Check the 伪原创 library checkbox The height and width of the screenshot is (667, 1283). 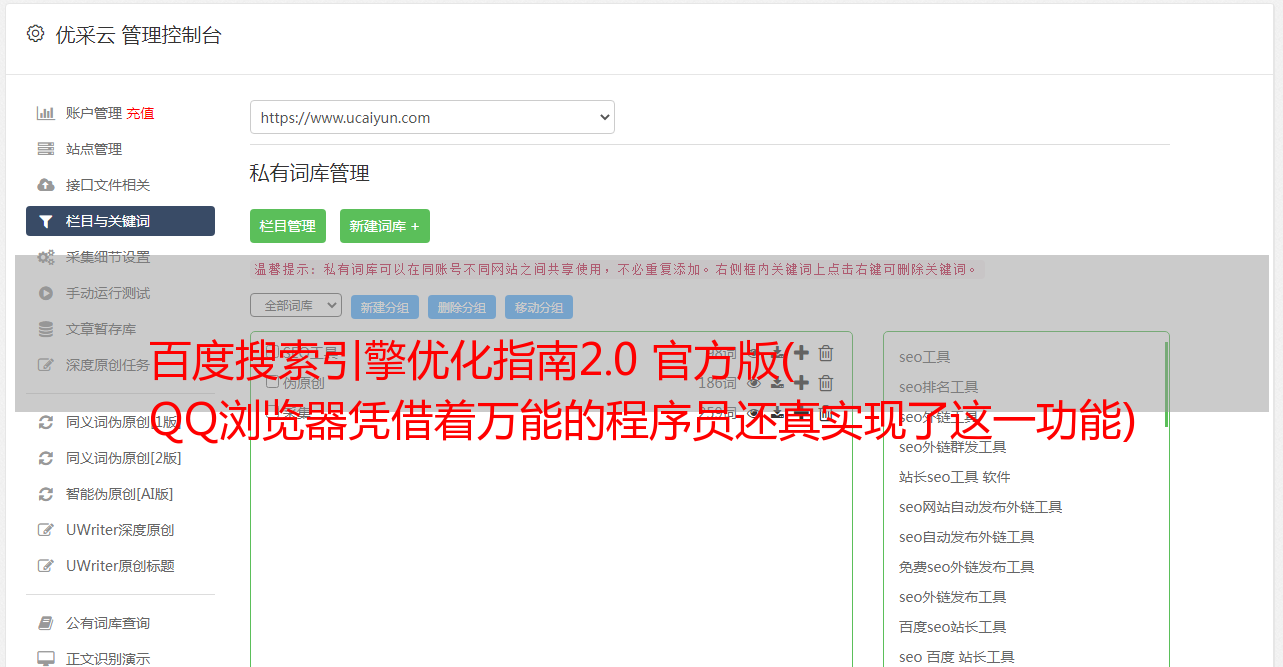(273, 382)
